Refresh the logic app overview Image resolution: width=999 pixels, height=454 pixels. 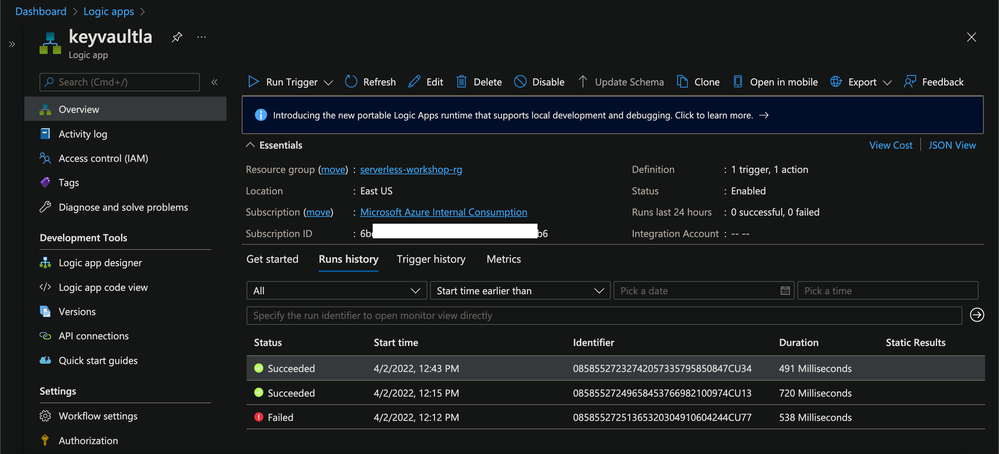370,82
